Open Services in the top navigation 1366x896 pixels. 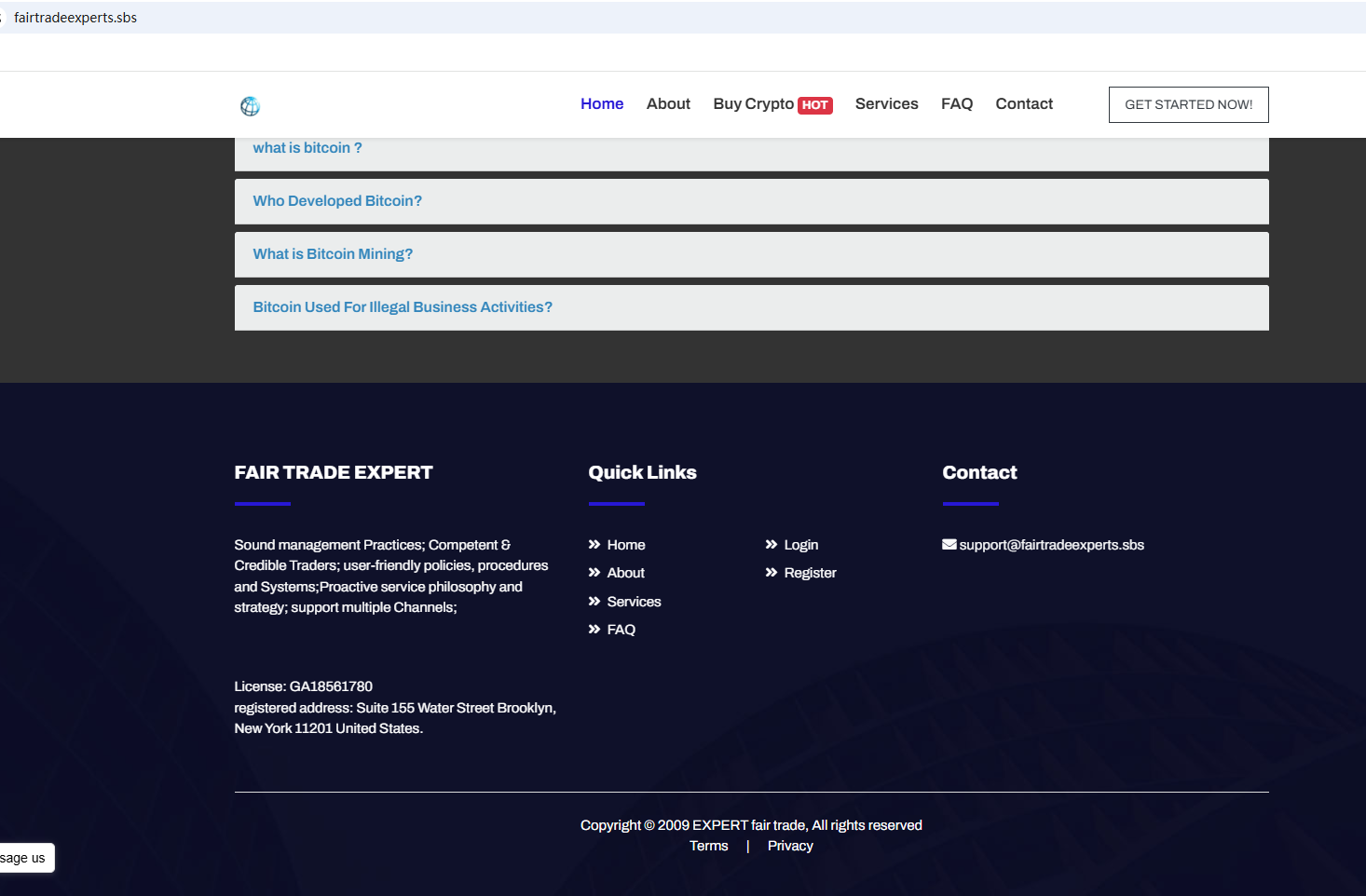886,104
